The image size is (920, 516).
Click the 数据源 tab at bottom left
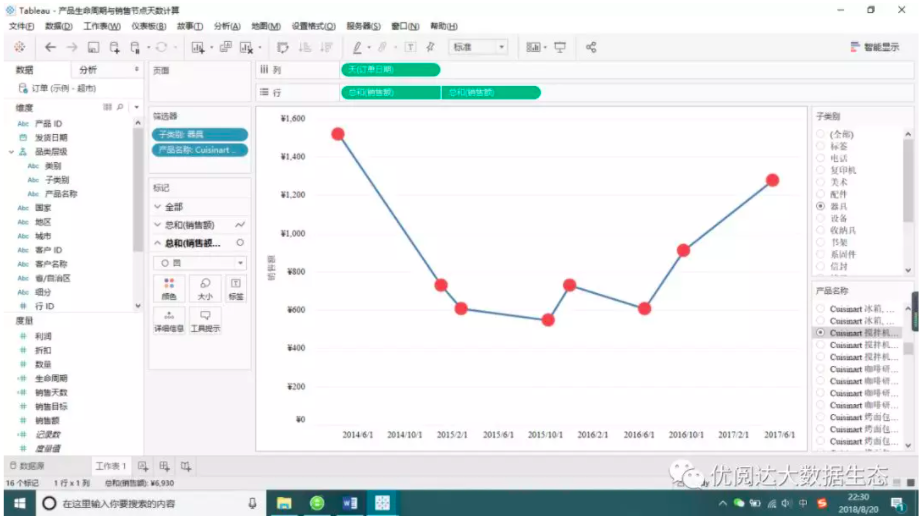click(27, 466)
